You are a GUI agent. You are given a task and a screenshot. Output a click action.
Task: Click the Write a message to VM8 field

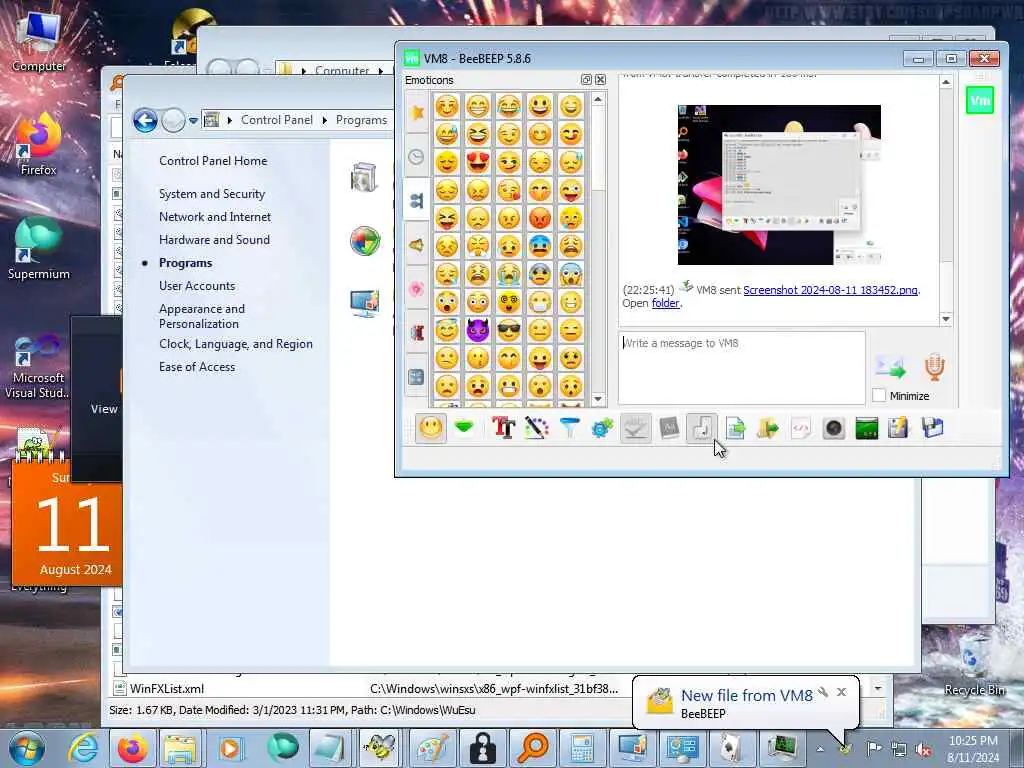(x=742, y=368)
